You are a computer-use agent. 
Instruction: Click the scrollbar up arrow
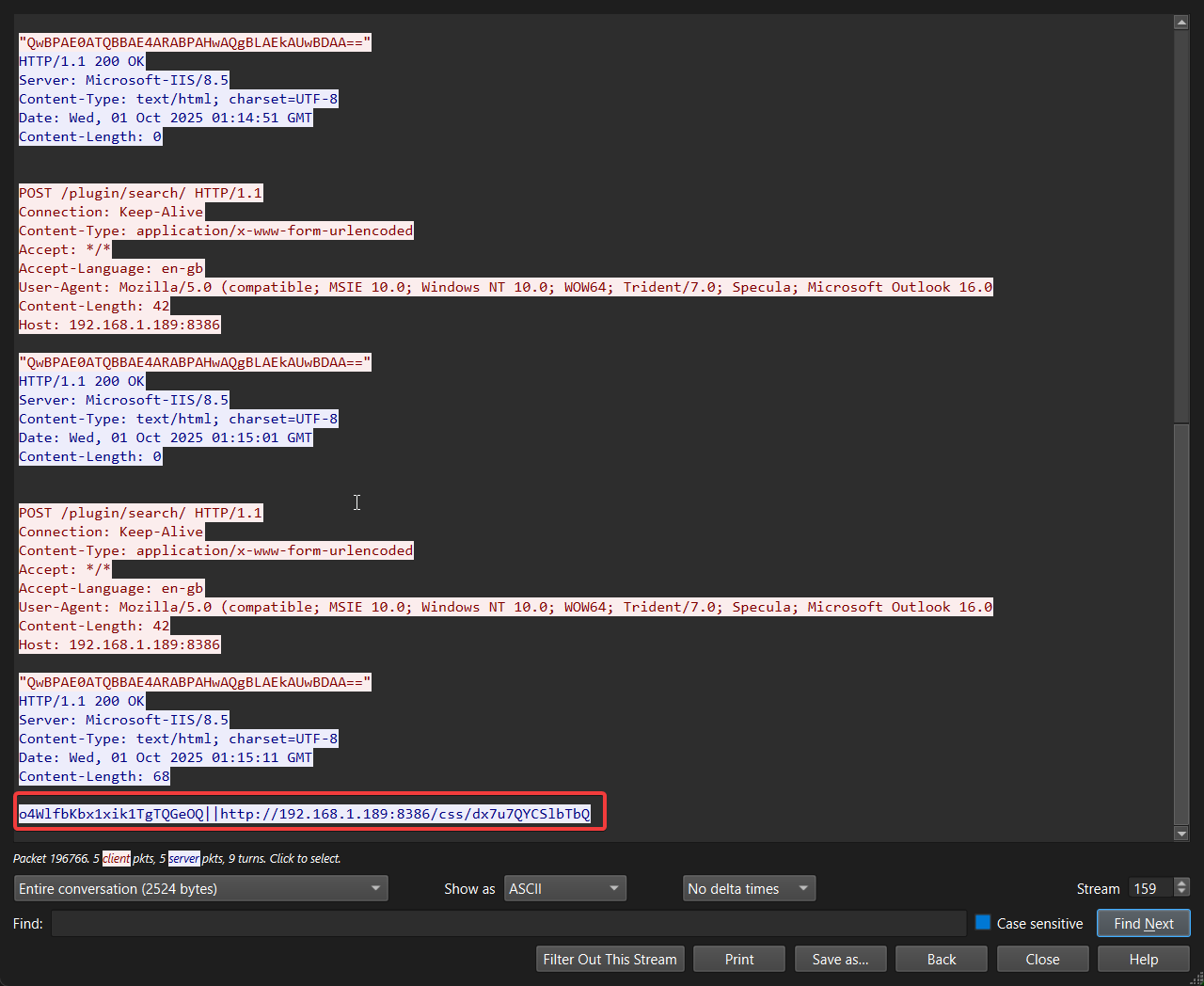tap(1181, 22)
